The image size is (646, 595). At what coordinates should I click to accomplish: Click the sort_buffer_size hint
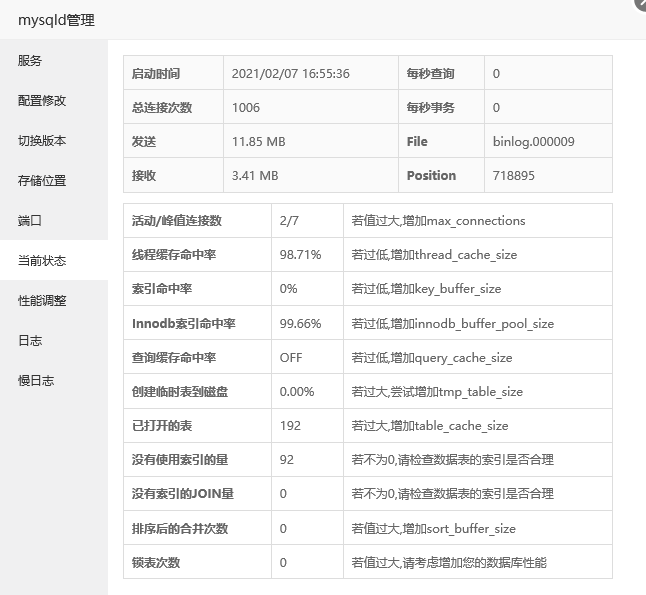[433, 529]
